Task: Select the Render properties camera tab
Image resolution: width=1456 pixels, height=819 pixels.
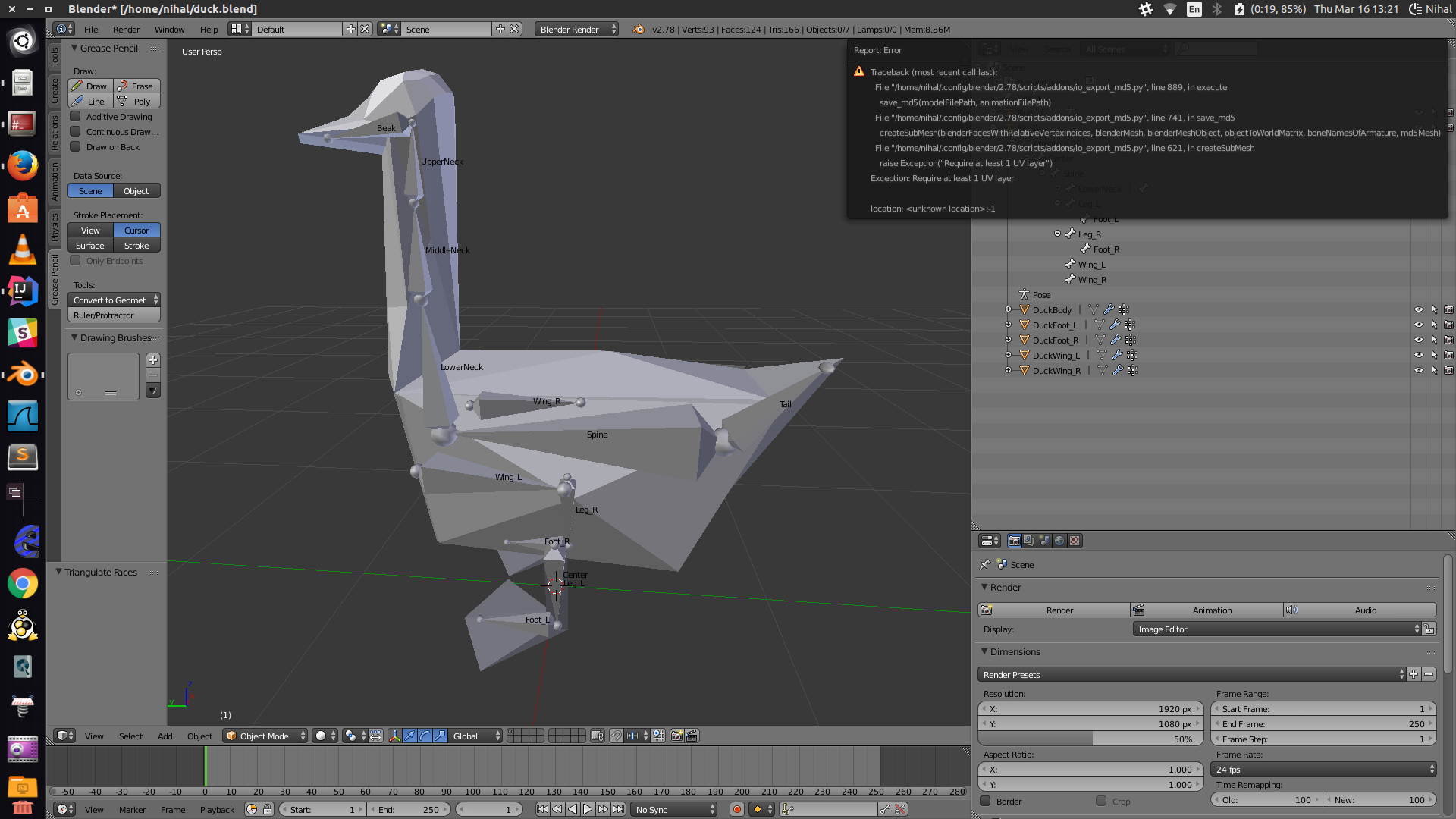Action: [x=1014, y=541]
